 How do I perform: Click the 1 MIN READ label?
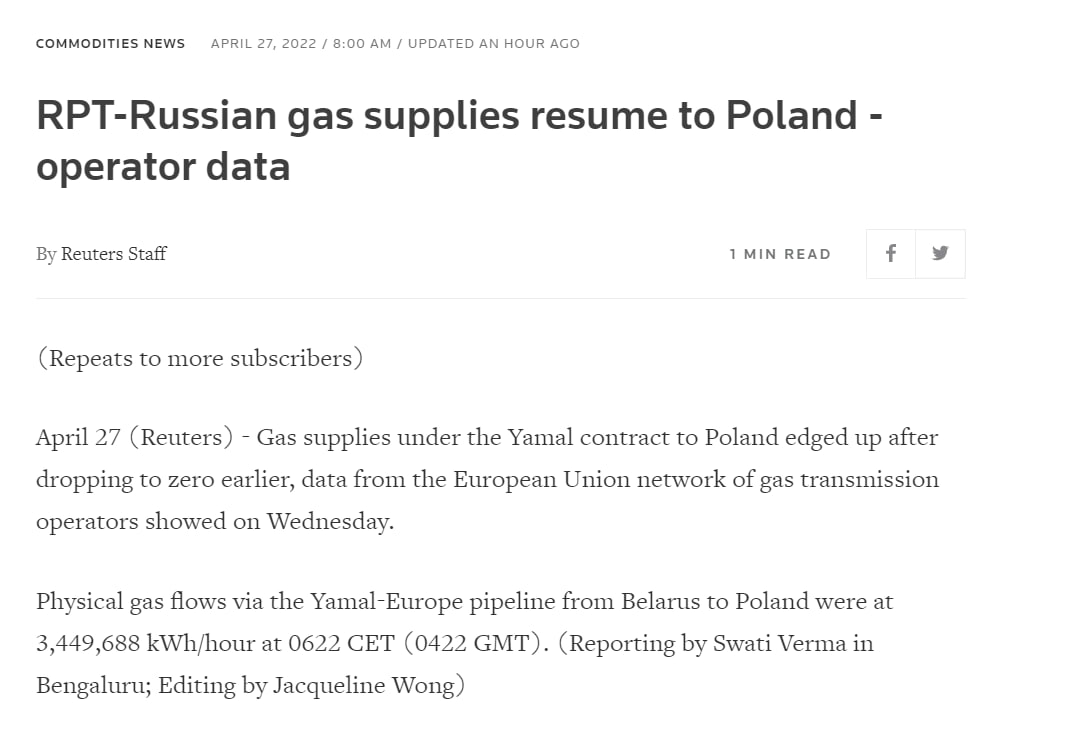pyautogui.click(x=780, y=254)
